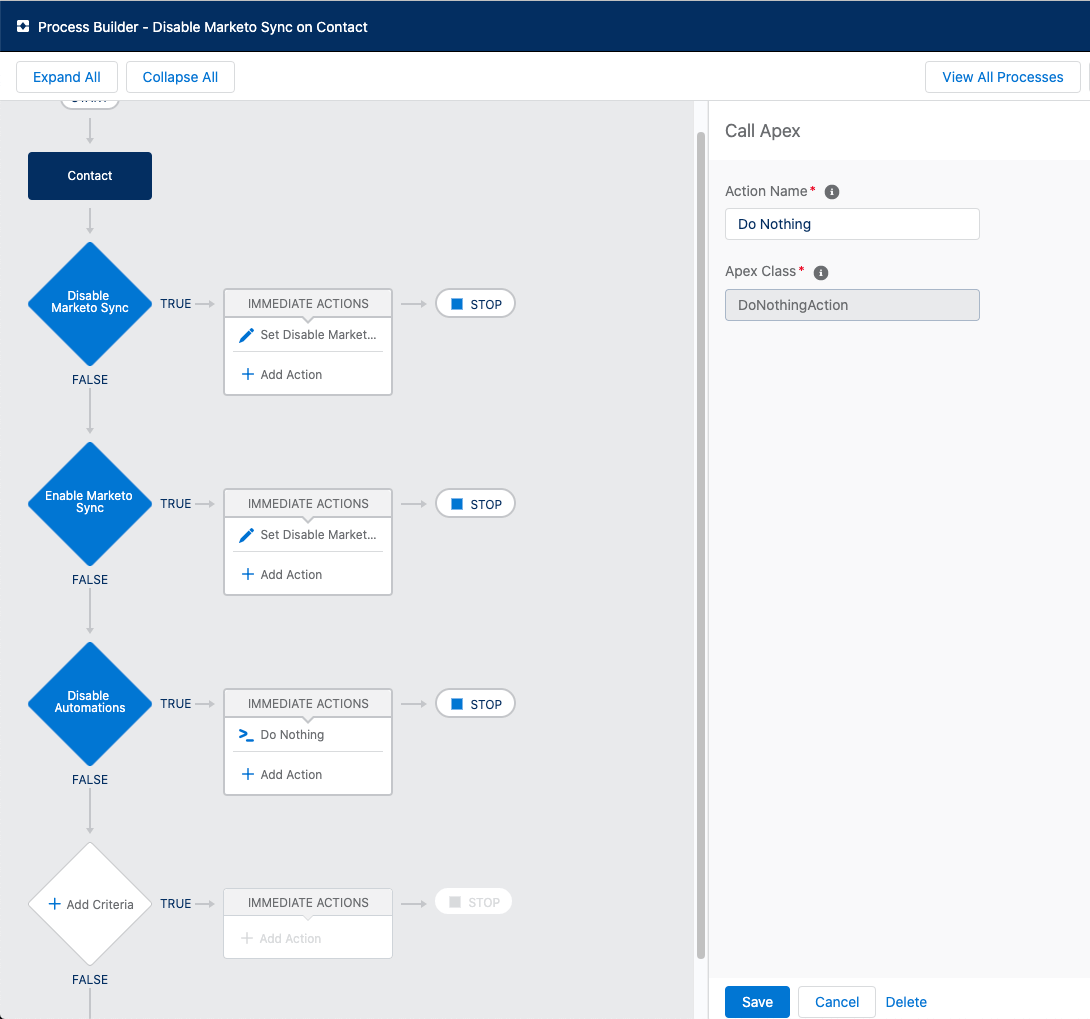Click the Apex Class info icon

tap(821, 272)
